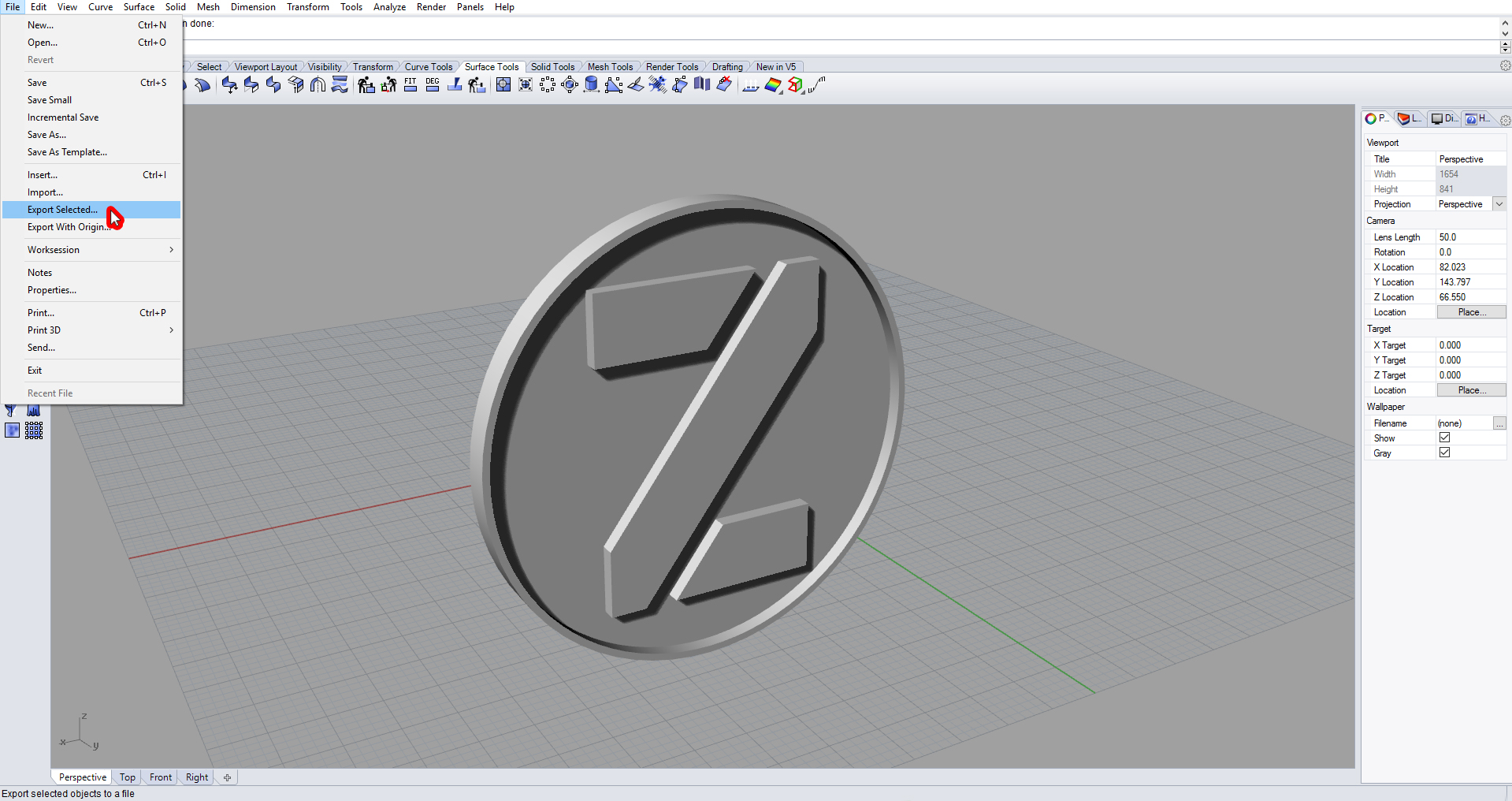The height and width of the screenshot is (801, 1512).
Task: Browse wallpaper filename with ellipsis button
Action: coord(1499,423)
